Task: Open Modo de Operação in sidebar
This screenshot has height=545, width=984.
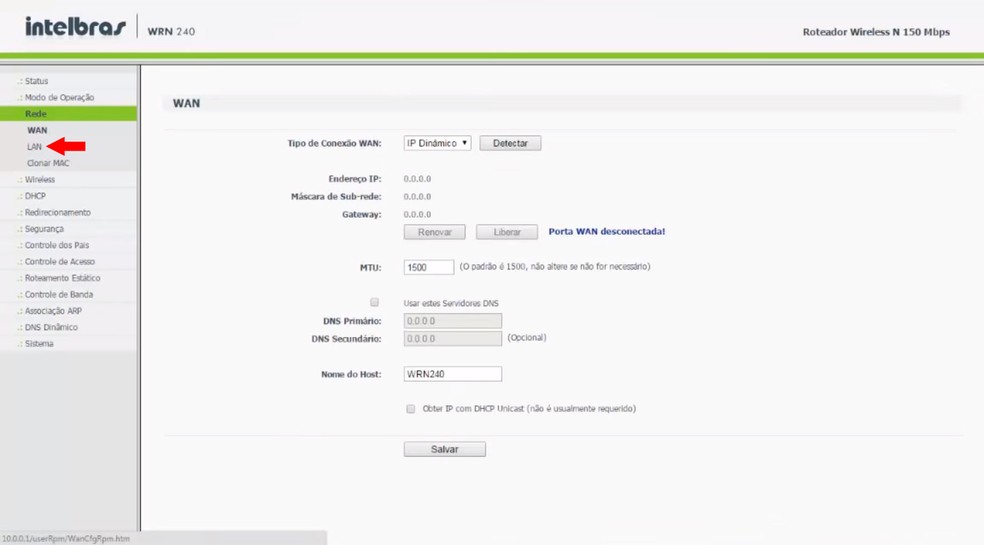Action: [59, 97]
